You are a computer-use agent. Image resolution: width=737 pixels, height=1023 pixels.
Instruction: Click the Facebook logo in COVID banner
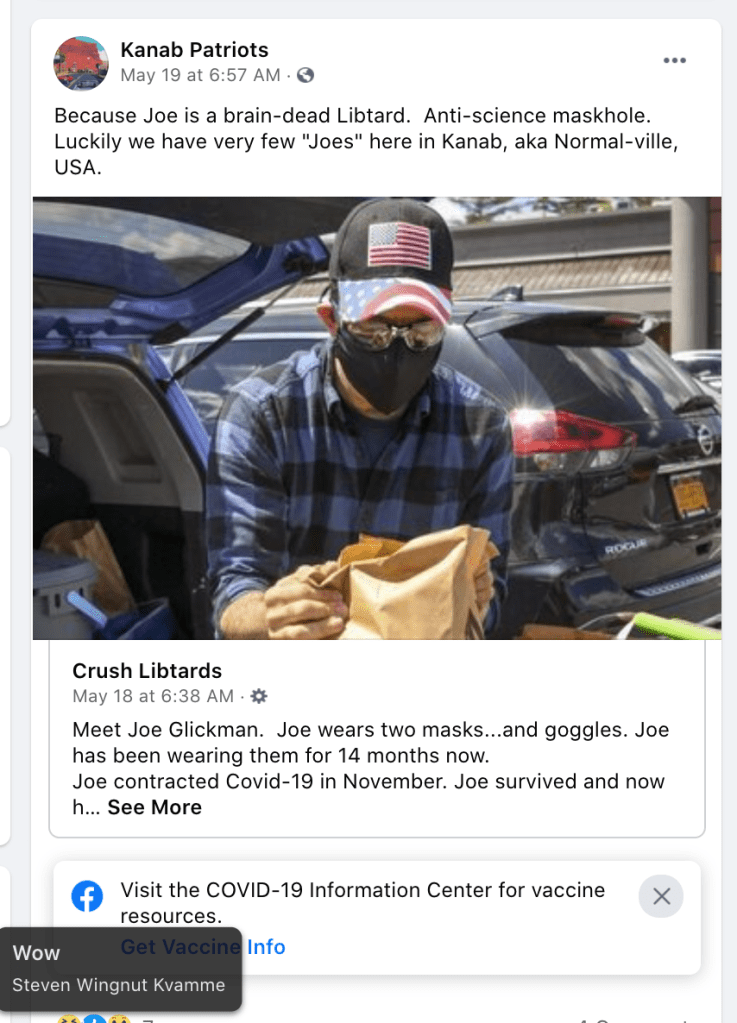87,896
